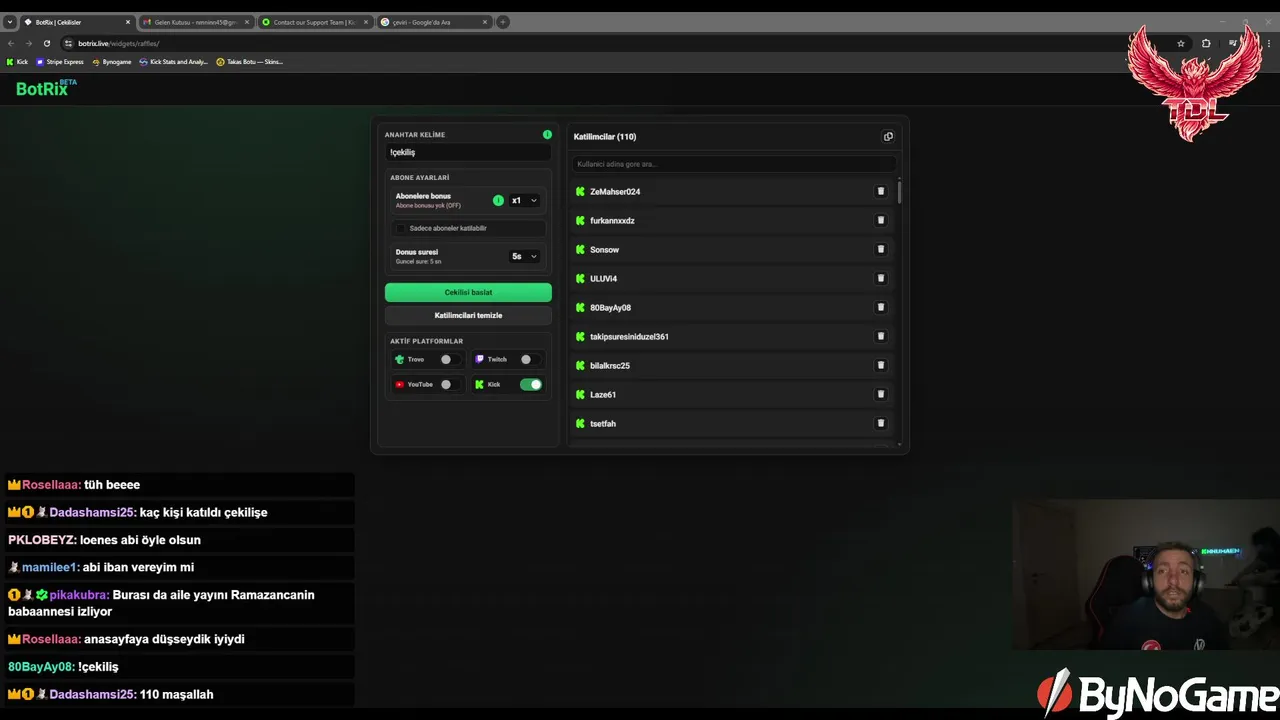
Task: Click PKLOBEYZ's chat message
Action: coord(179,540)
